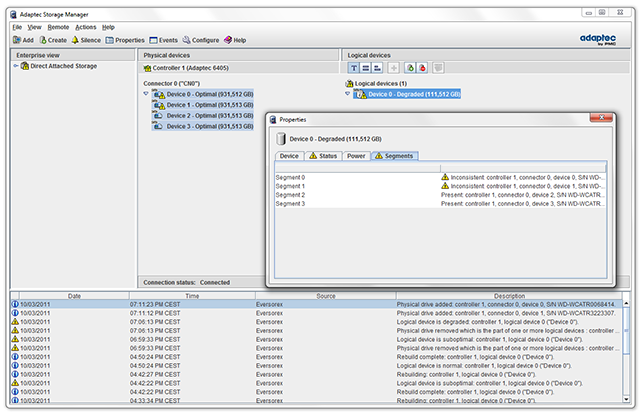Screen dimensions: 640x414
Task: Select logical Device 0 - Degraded (111,512 GB)
Action: point(414,94)
